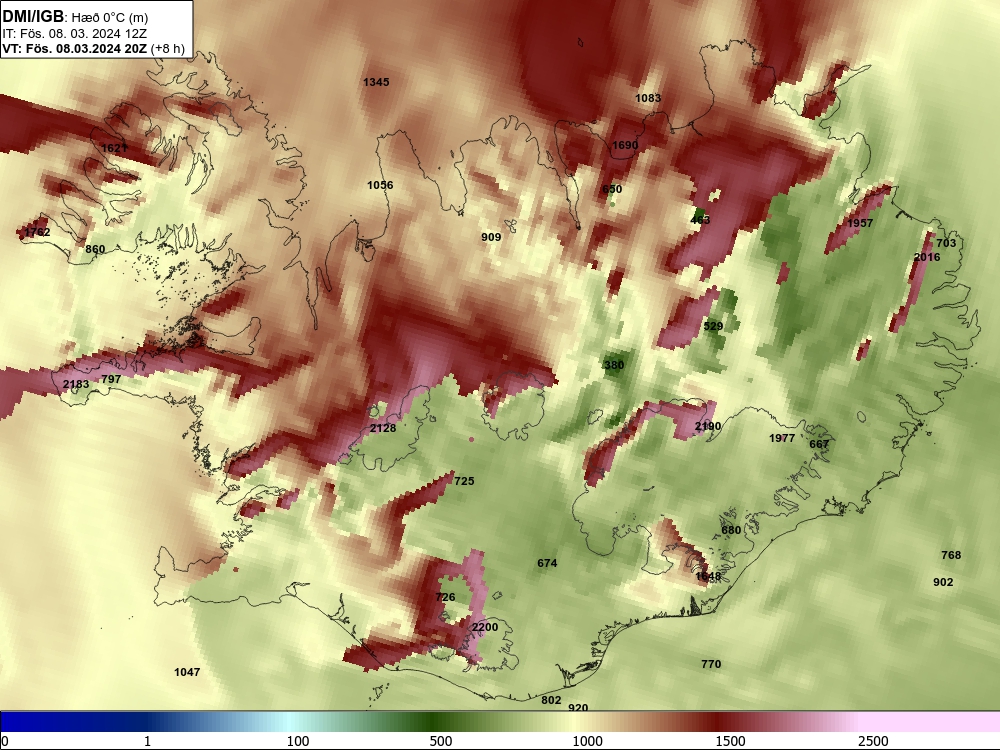Click the 2500 legend tick label
This screenshot has width=1000, height=750.
point(873,741)
